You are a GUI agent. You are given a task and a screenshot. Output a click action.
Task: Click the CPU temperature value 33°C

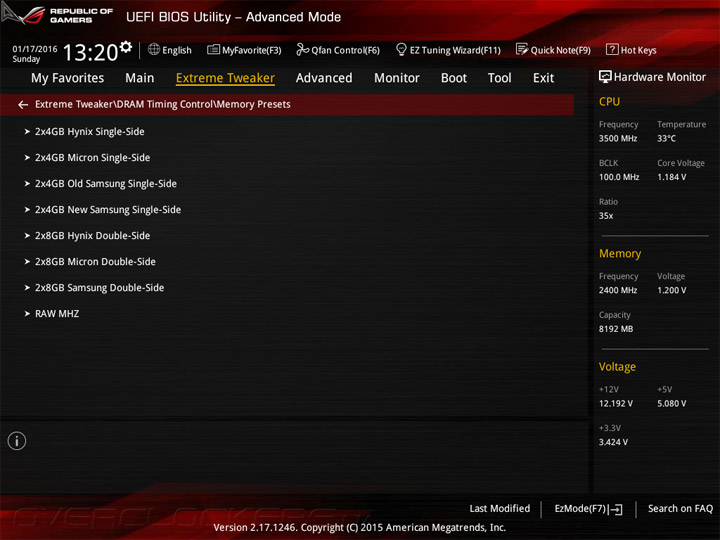click(x=666, y=139)
